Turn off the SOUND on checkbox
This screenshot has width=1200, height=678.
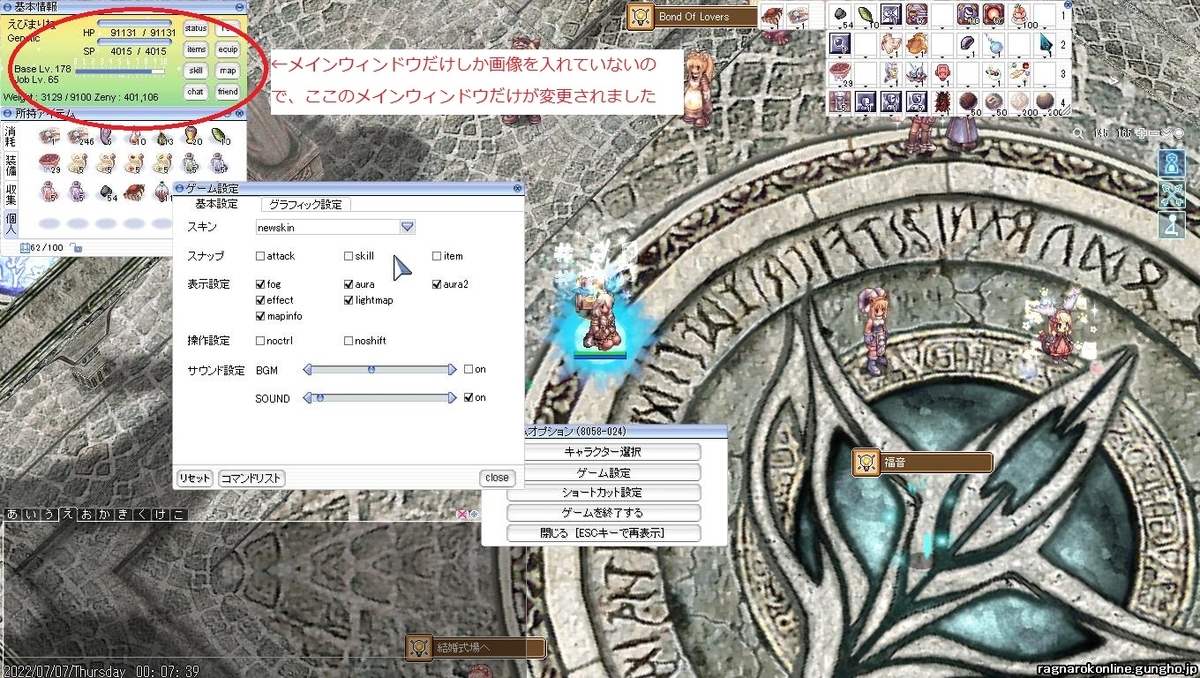[469, 397]
